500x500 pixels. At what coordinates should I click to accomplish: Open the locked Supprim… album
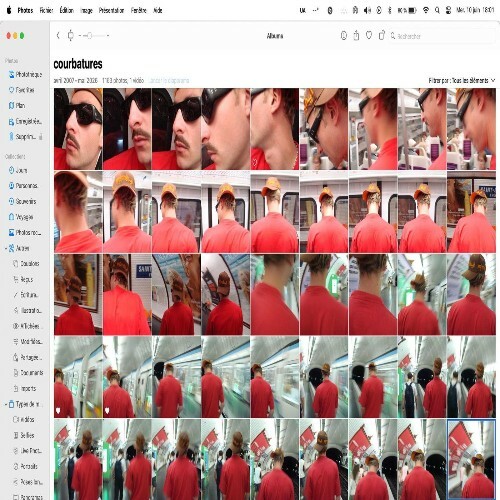[x=25, y=137]
